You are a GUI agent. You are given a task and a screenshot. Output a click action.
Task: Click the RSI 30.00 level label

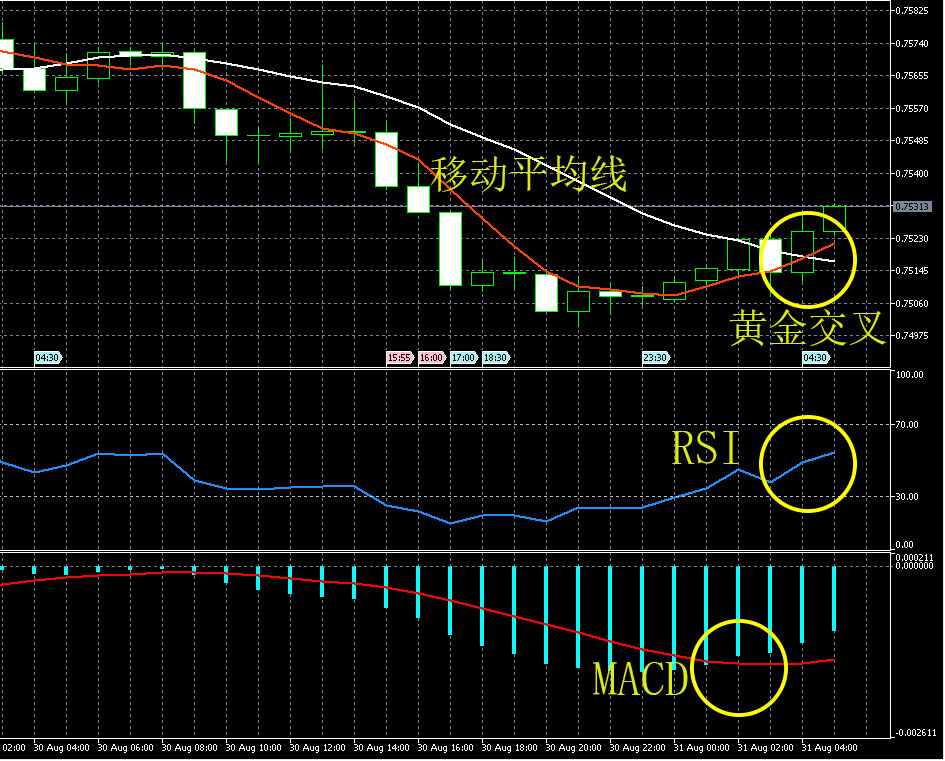907,497
